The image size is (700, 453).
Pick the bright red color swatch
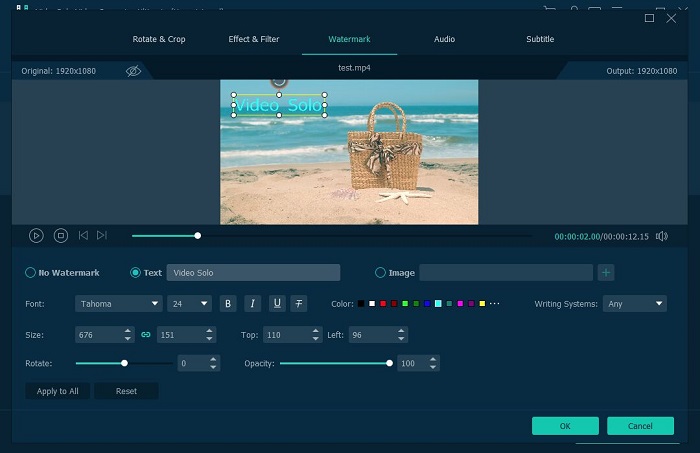[383, 303]
